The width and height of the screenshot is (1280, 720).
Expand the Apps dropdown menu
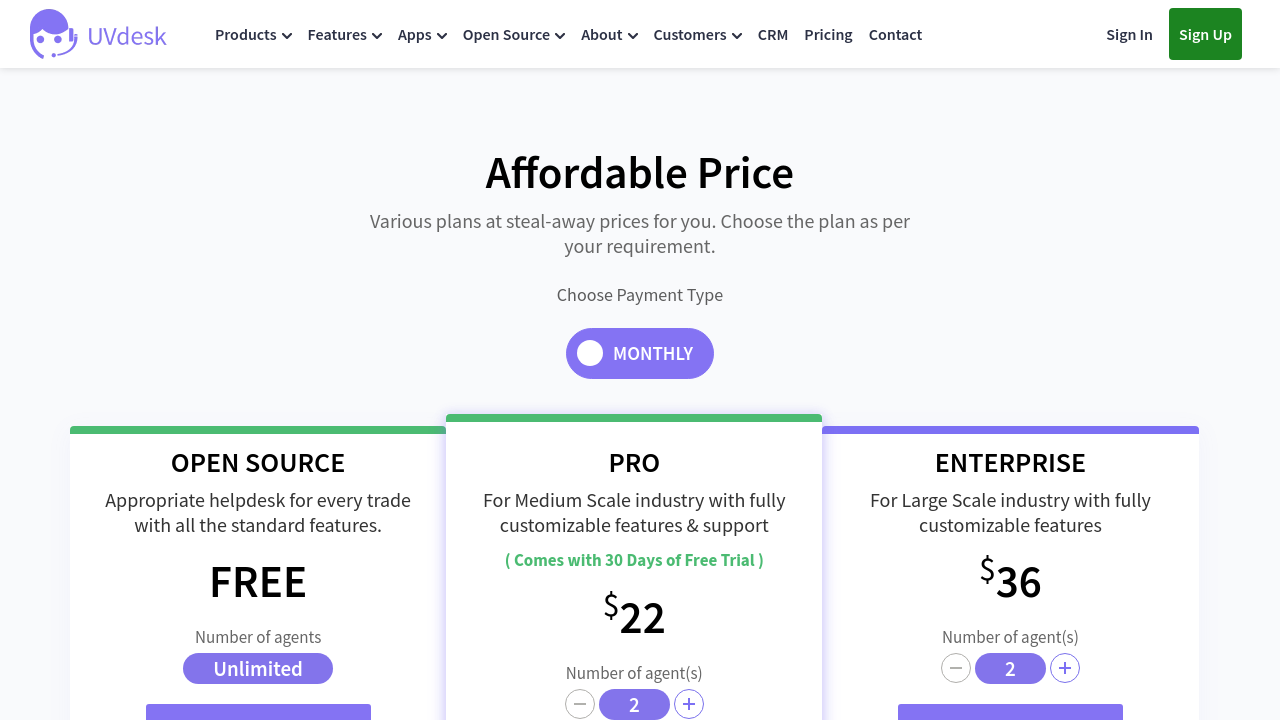tap(422, 35)
